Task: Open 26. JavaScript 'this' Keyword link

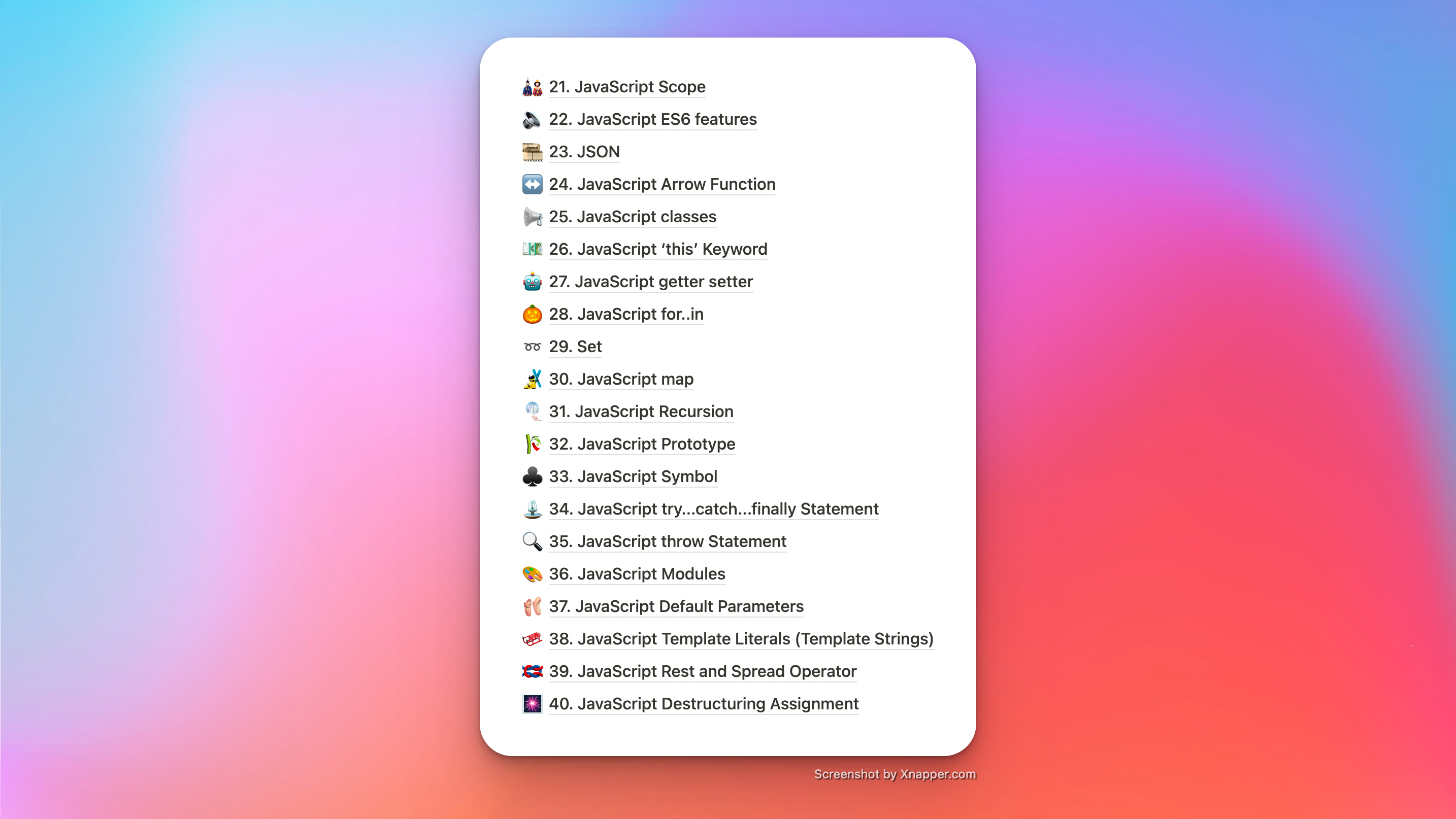Action: click(657, 249)
